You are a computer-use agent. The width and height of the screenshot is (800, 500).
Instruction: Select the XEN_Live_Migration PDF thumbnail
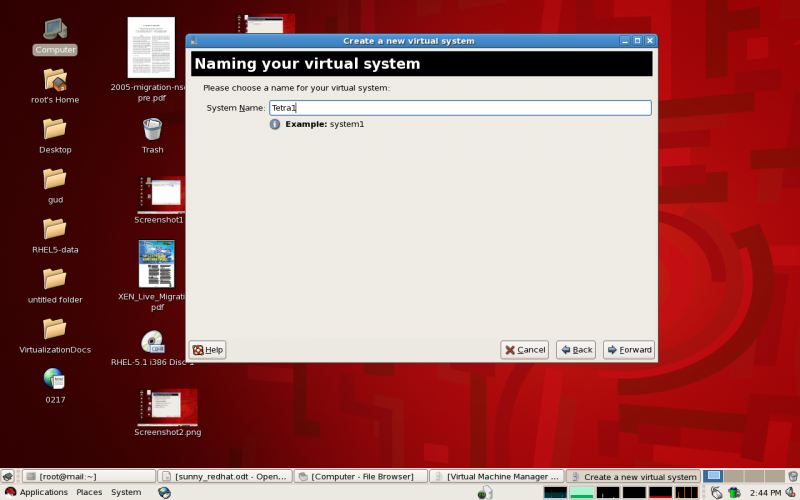[x=157, y=264]
